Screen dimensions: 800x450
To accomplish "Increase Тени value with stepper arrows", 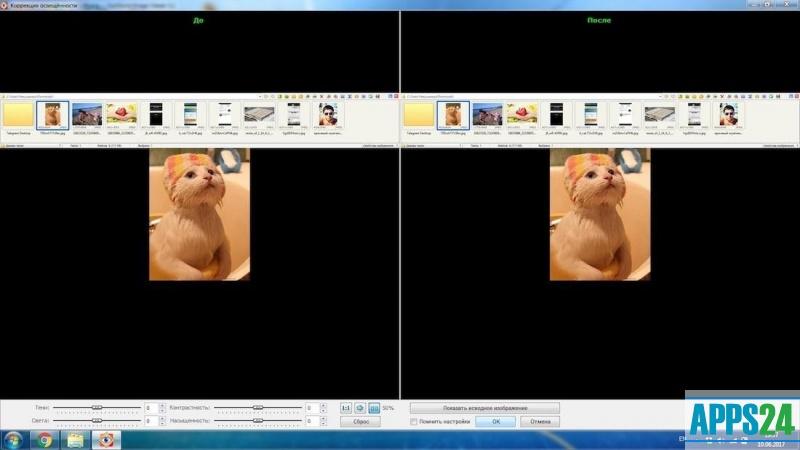I will click(162, 406).
